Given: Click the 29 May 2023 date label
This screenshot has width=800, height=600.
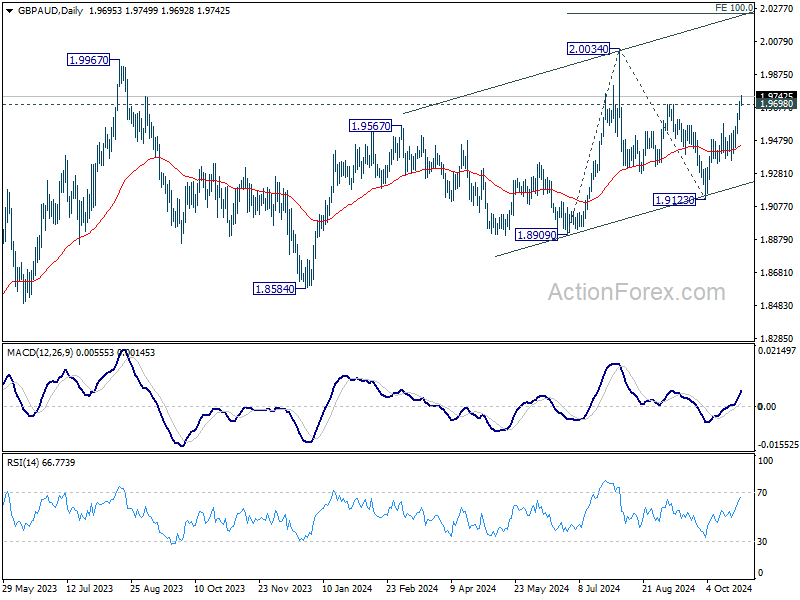Looking at the screenshot, I should click(x=30, y=588).
